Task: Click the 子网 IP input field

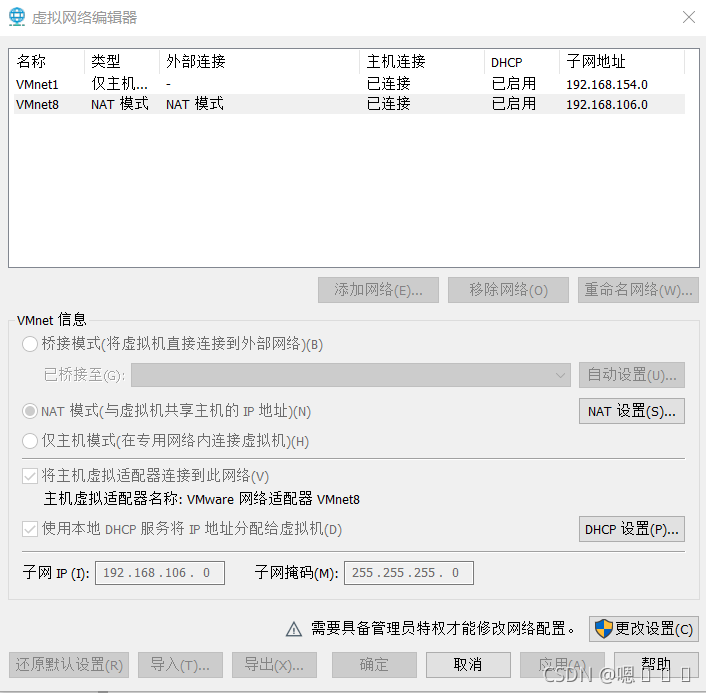Action: 160,573
